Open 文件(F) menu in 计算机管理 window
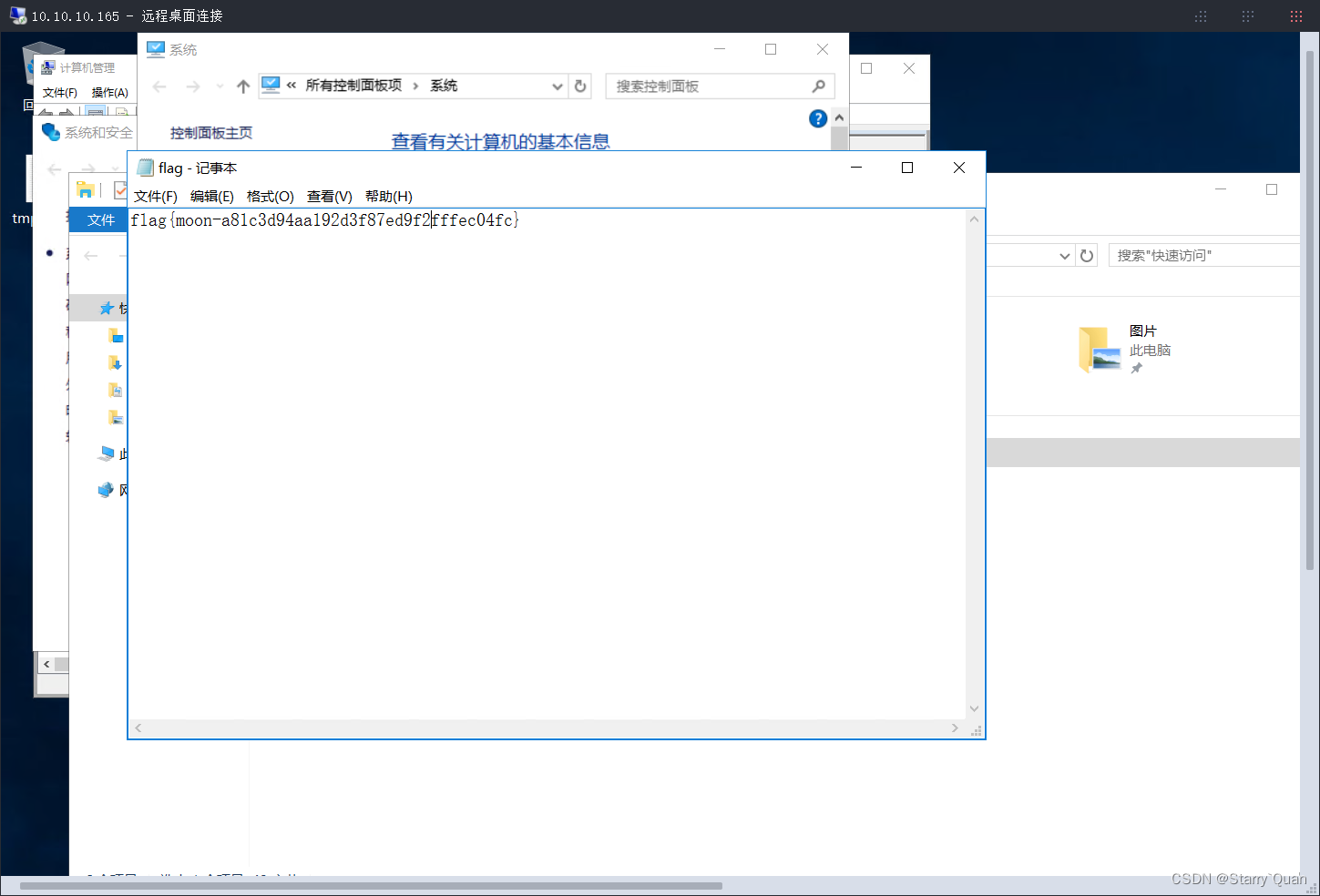 point(60,93)
